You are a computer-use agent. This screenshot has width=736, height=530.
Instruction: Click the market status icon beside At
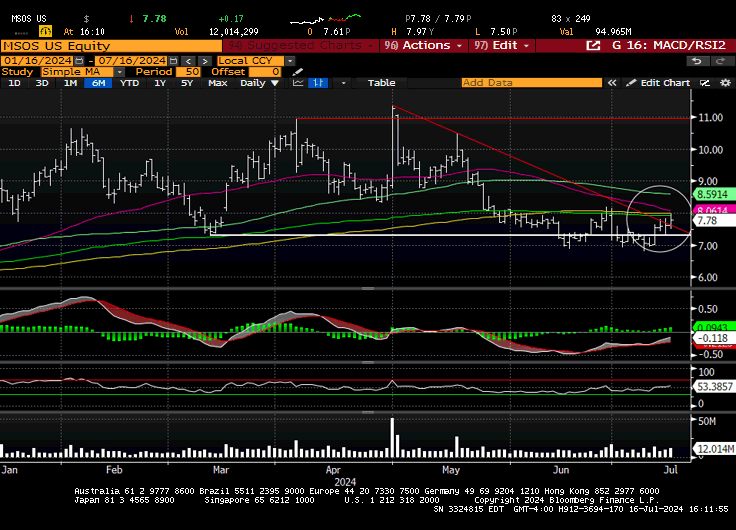pos(46,31)
